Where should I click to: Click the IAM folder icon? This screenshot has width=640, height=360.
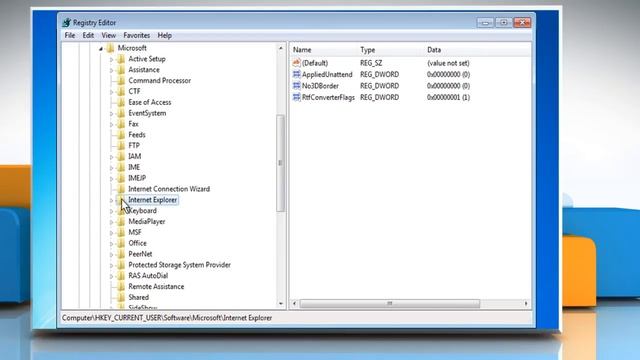point(121,156)
